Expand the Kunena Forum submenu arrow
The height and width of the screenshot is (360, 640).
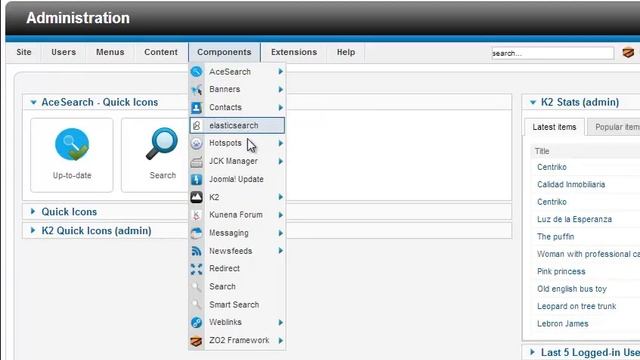point(281,215)
